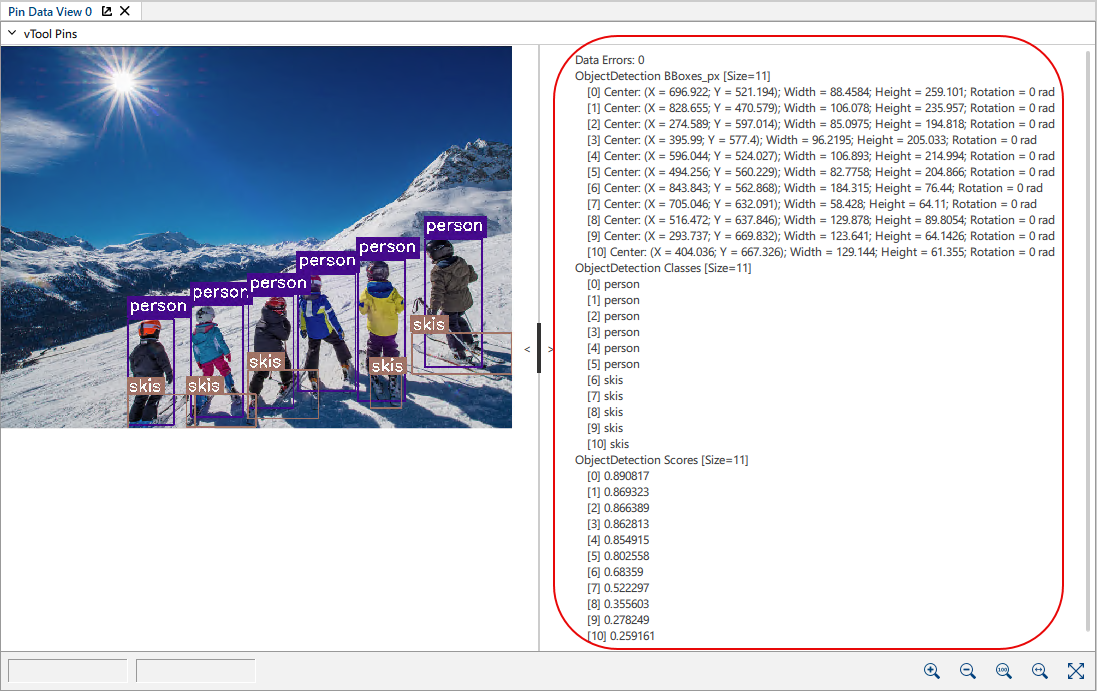This screenshot has height=691, width=1097.
Task: Click the fit to window arrows icon
Action: tap(1076, 671)
